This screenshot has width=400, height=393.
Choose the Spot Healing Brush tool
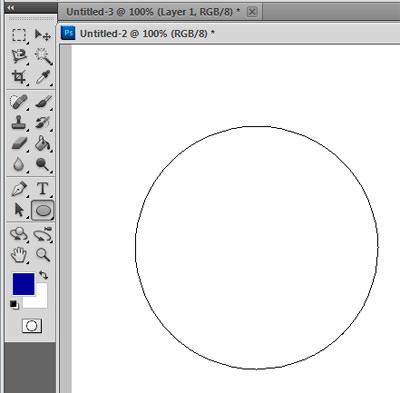pyautogui.click(x=19, y=102)
